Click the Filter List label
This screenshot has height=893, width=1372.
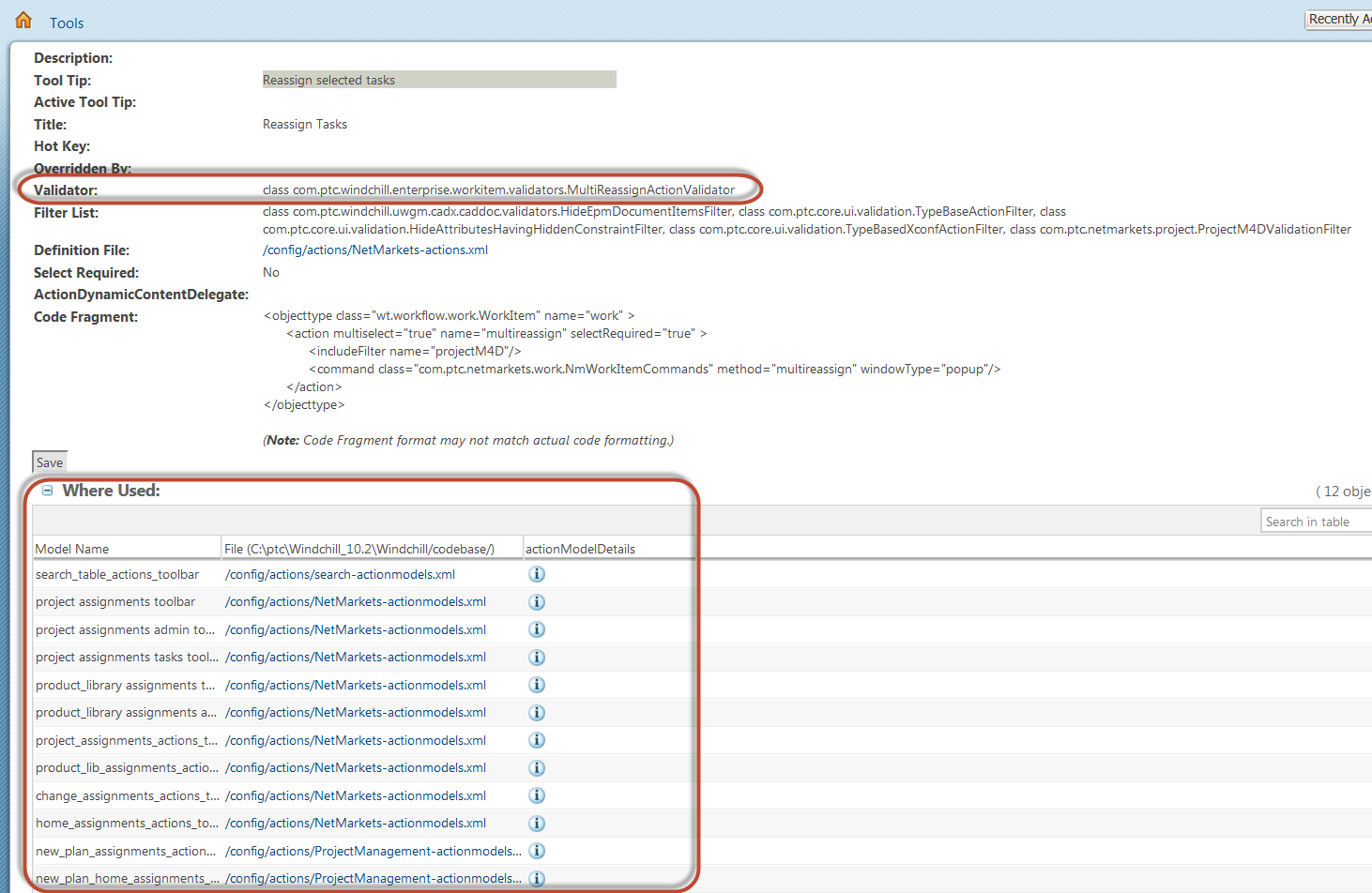click(x=66, y=213)
